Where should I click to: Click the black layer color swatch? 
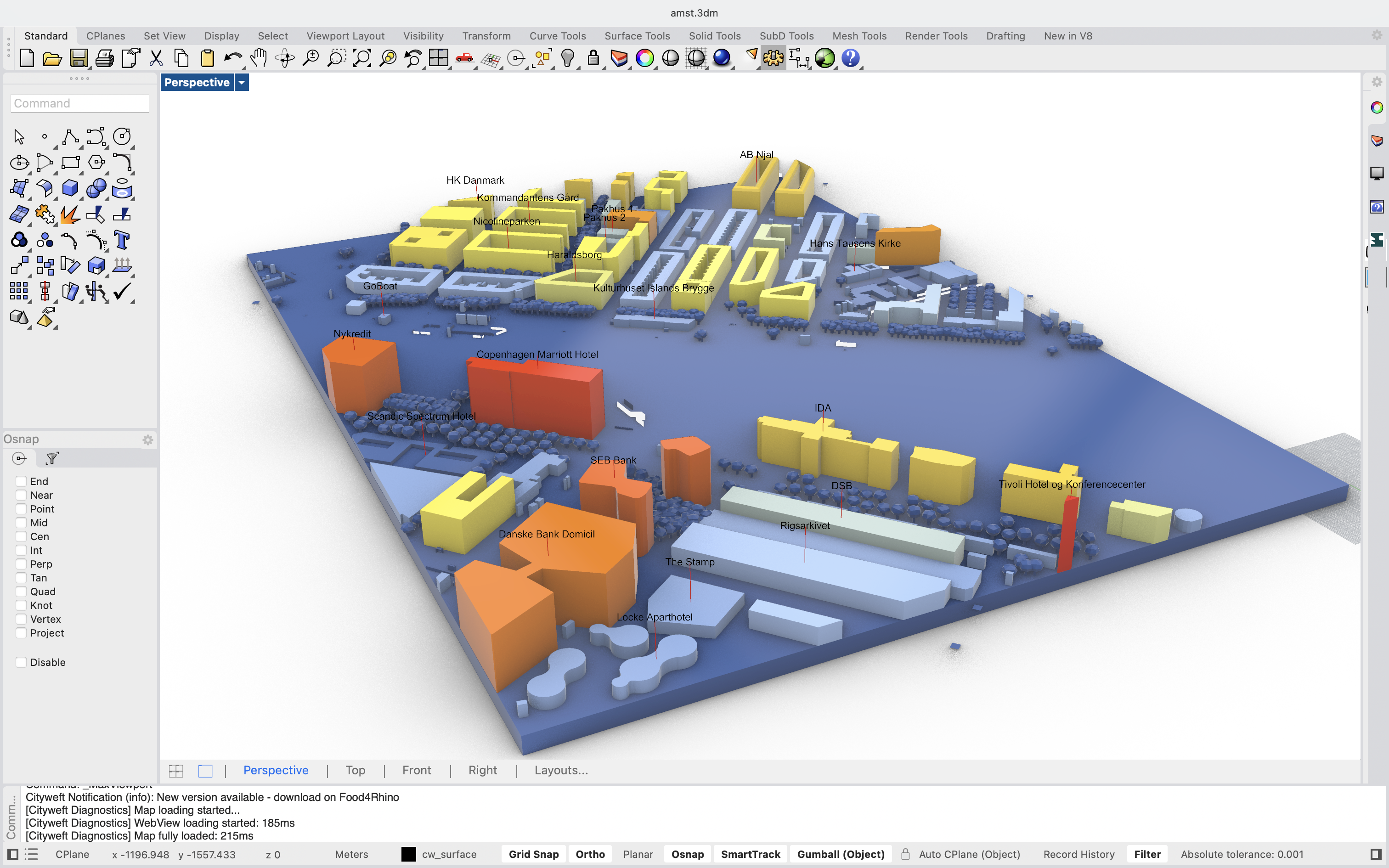[408, 854]
